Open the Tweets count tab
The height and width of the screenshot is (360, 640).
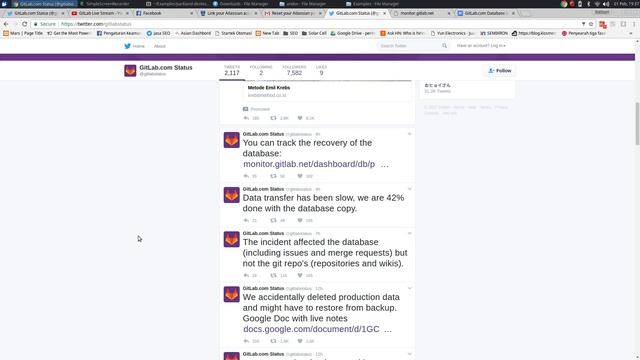(232, 71)
